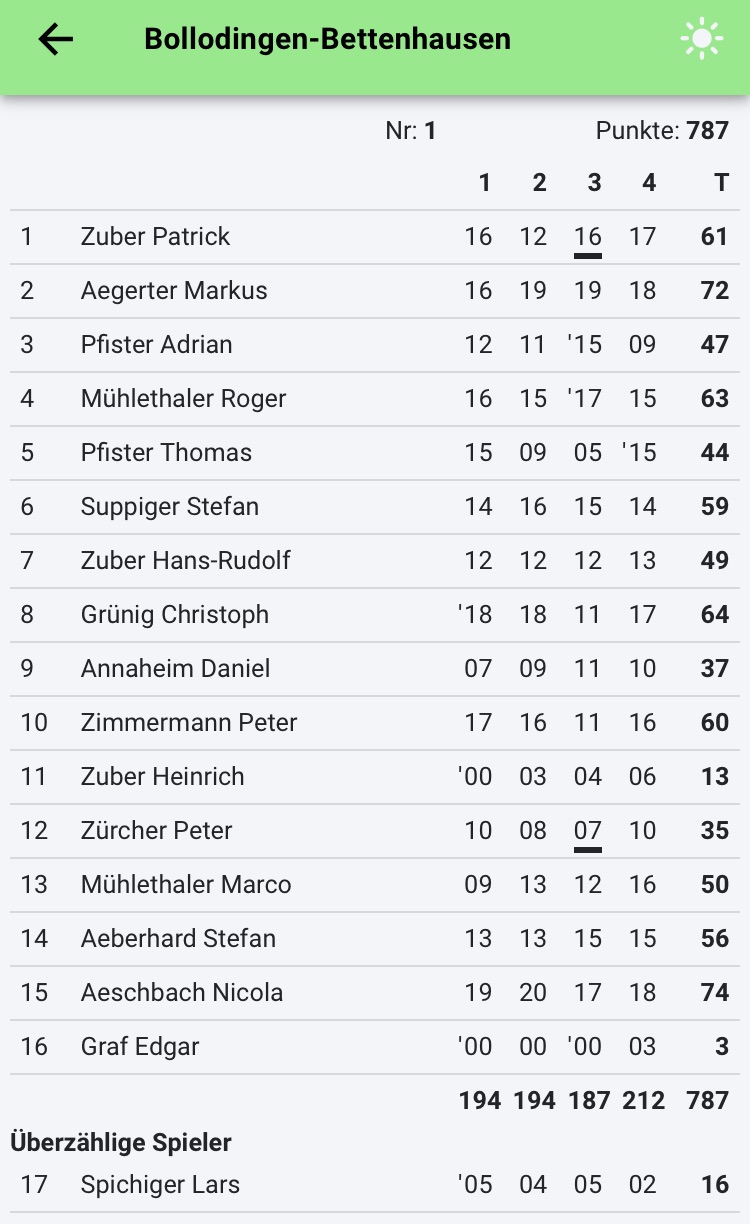Select Aeschbach Nicola's row
The width and height of the screenshot is (750, 1224).
click(x=182, y=993)
